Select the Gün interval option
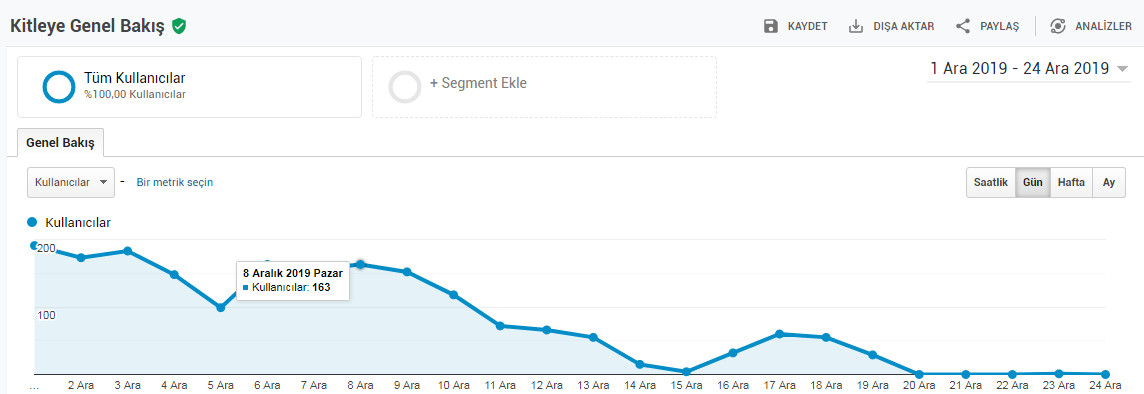This screenshot has width=1144, height=394. 1032,182
